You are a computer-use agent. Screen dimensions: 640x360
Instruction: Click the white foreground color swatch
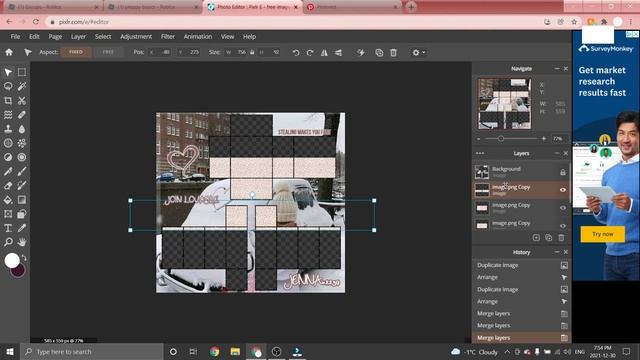tap(12, 260)
